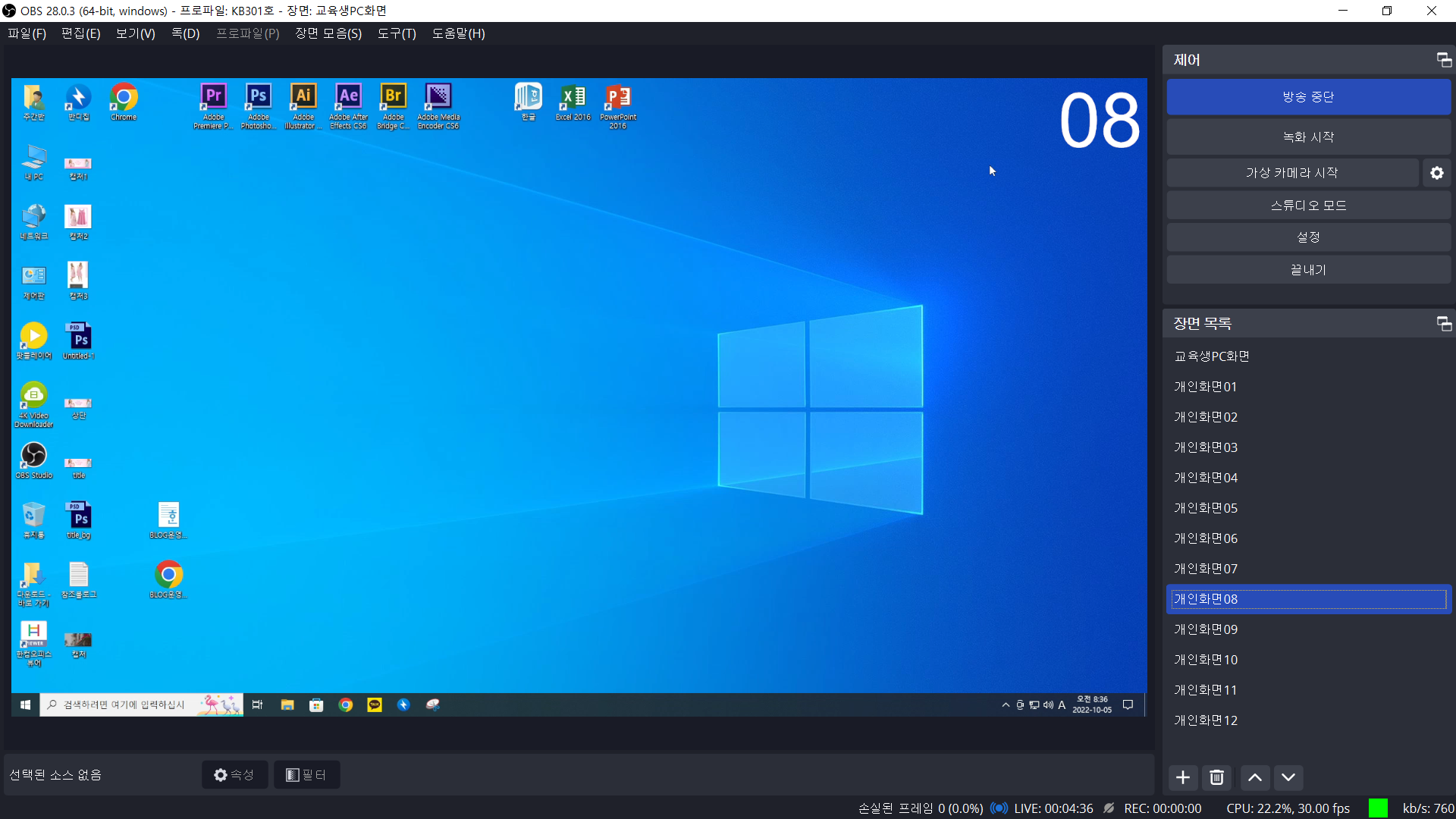Open the 파일(F) menu
This screenshot has height=819, width=1456.
point(27,33)
